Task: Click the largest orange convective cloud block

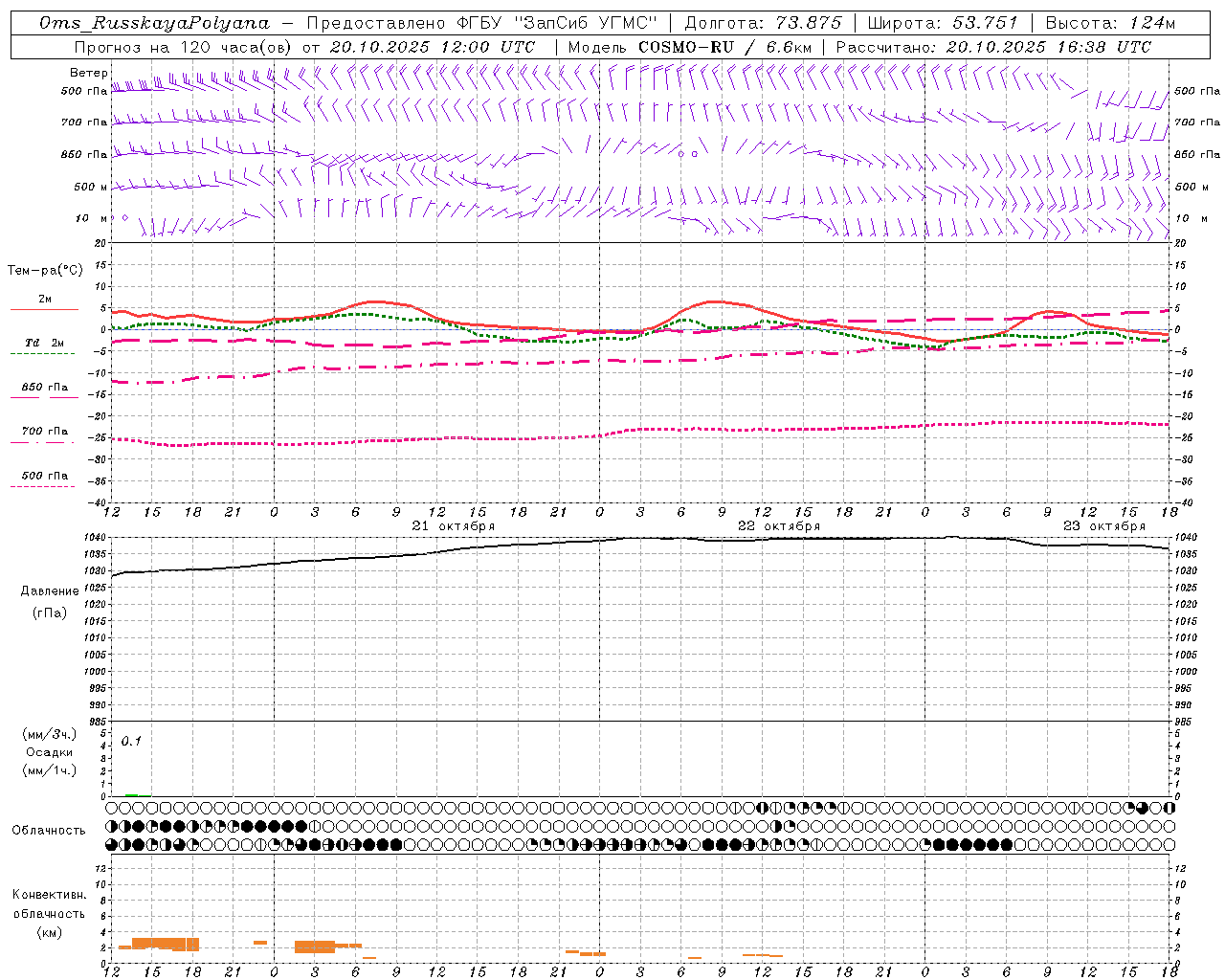Action: [166, 944]
